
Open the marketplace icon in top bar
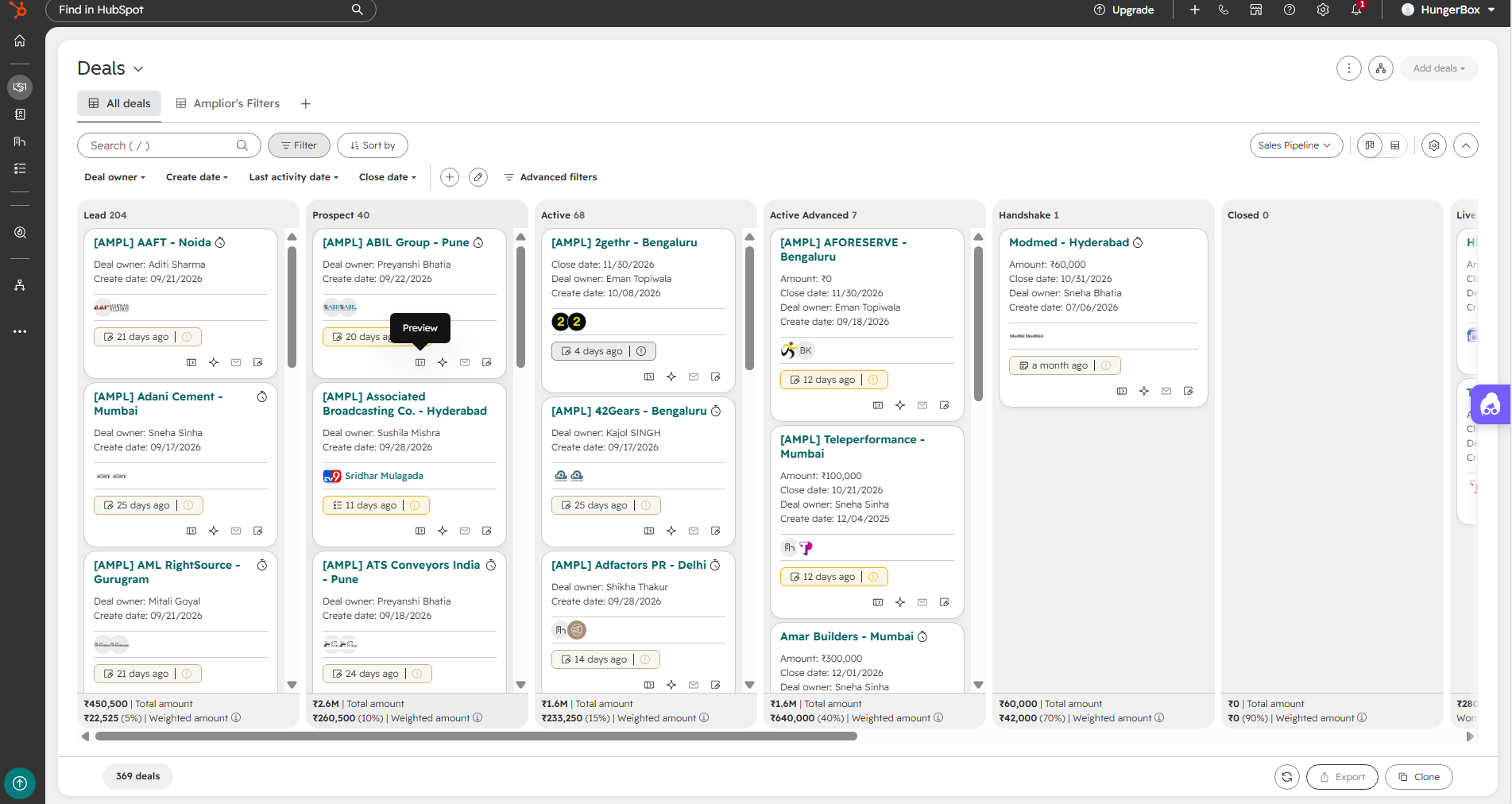(1256, 10)
